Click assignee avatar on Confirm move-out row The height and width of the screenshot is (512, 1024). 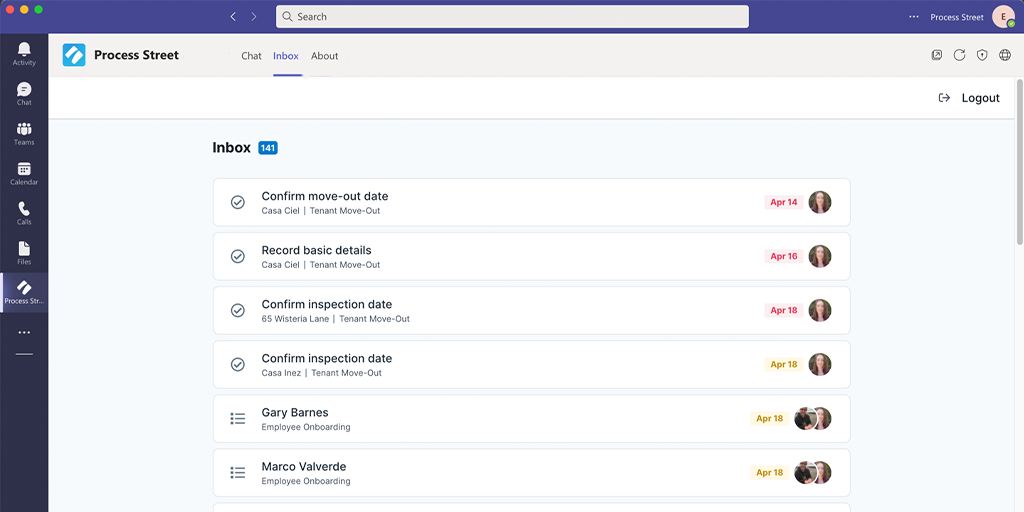(820, 202)
